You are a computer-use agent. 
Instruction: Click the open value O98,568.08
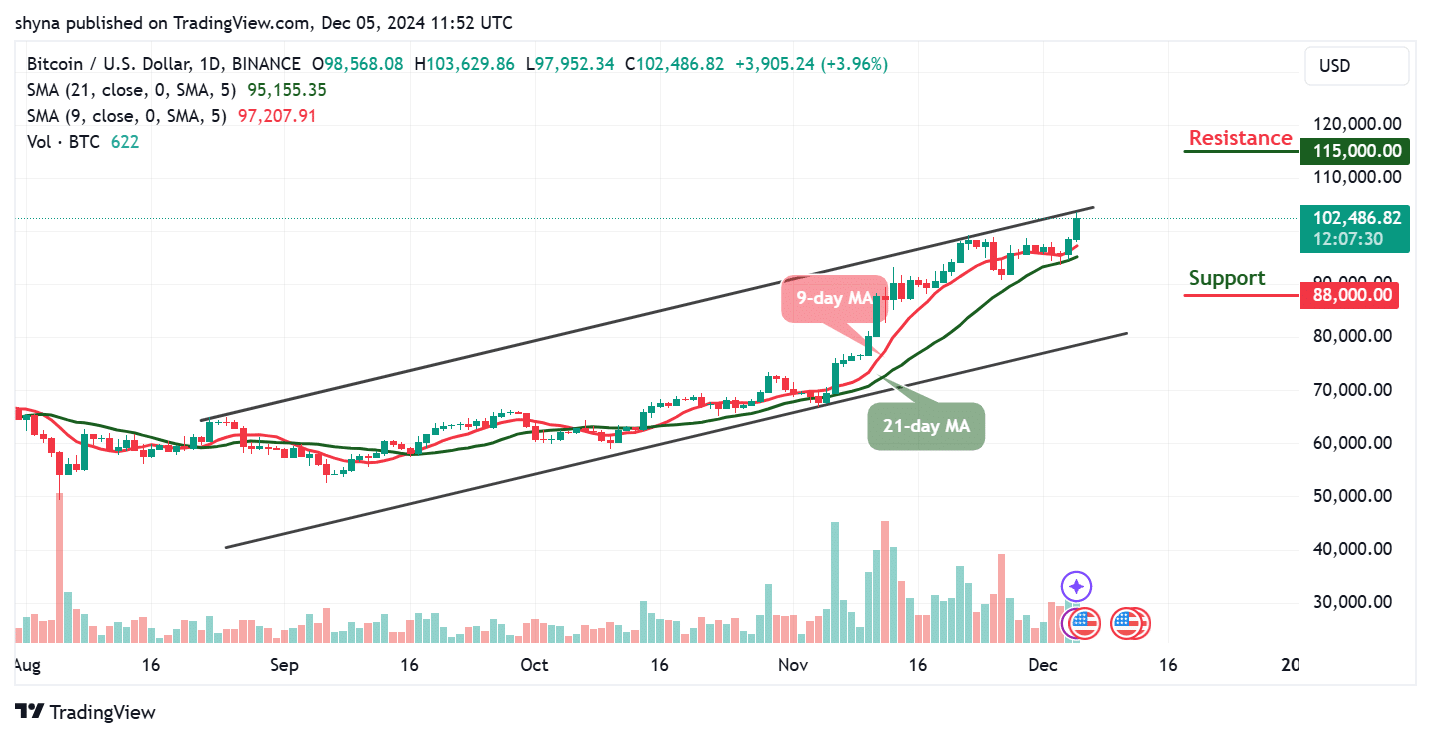[x=358, y=64]
